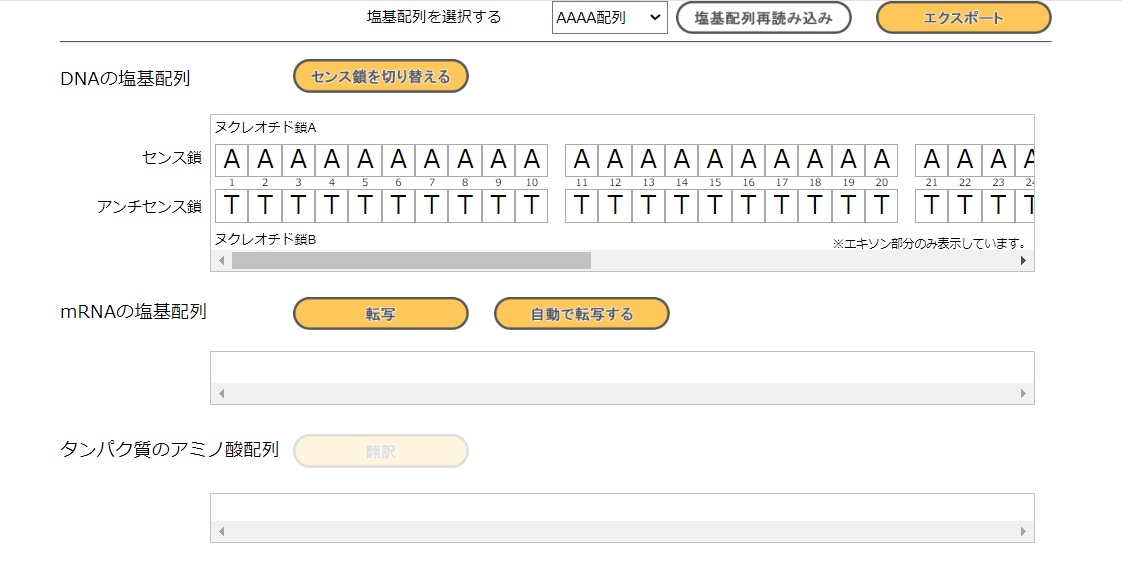Click the disabled 翻訳 button
Screen dimensions: 1122x565
click(x=381, y=451)
